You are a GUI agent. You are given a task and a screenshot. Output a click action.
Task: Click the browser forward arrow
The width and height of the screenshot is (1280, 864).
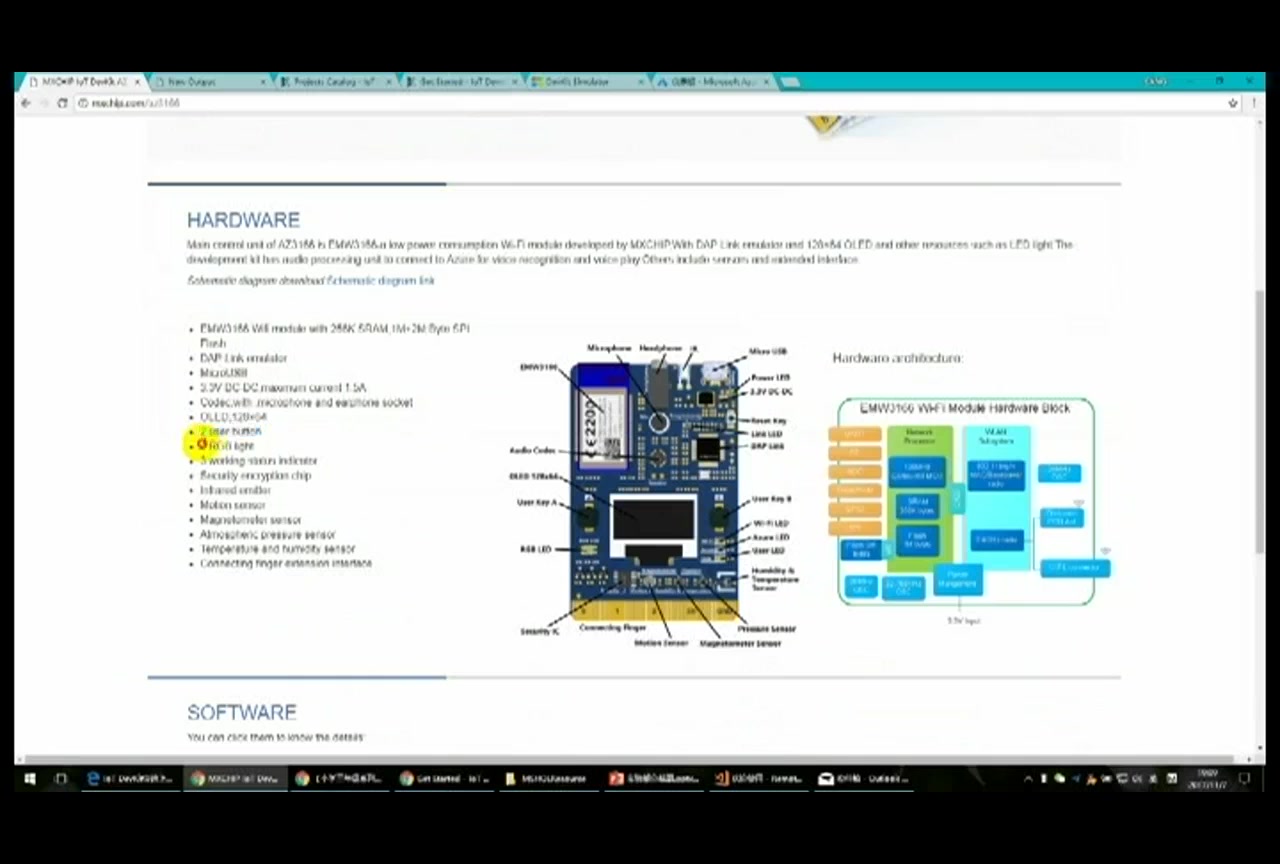tap(45, 103)
